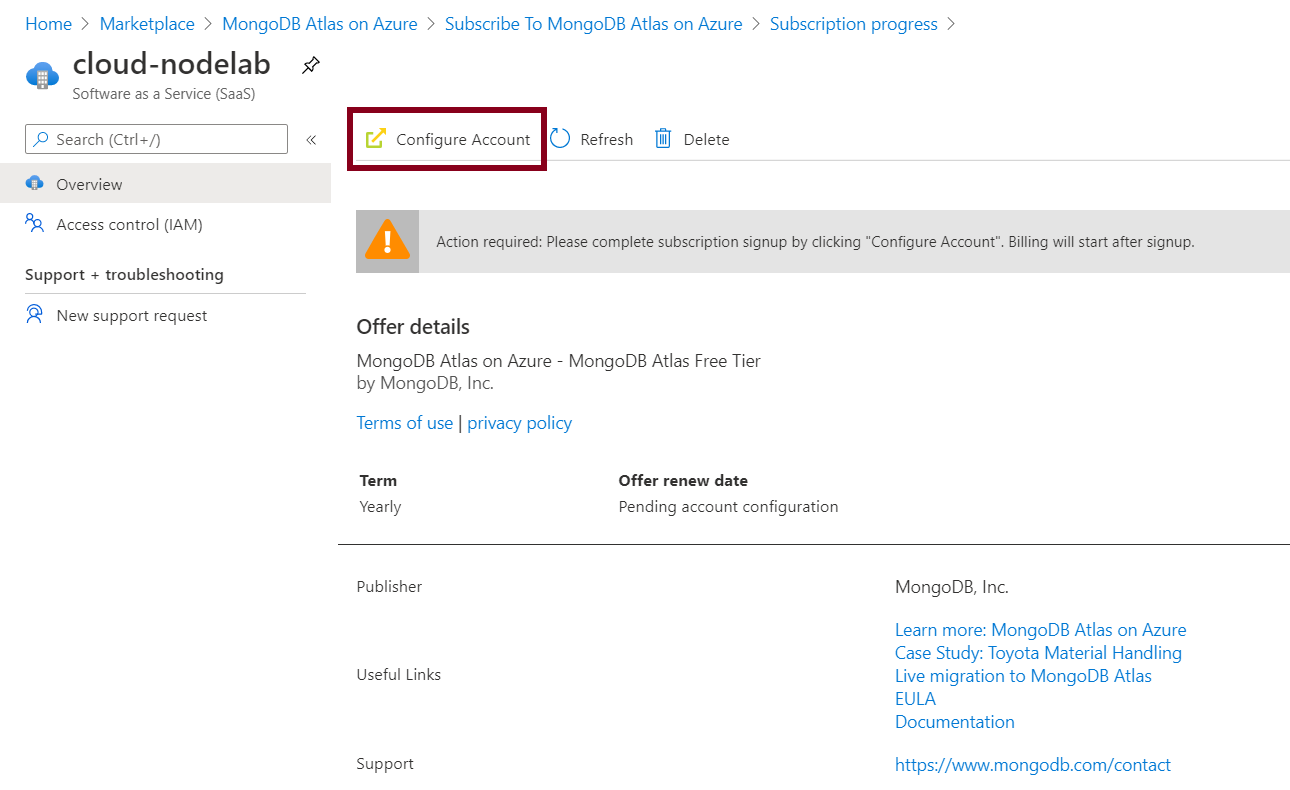This screenshot has width=1290, height=790.
Task: Click the Access control (IAM) people icon
Action: 34,224
